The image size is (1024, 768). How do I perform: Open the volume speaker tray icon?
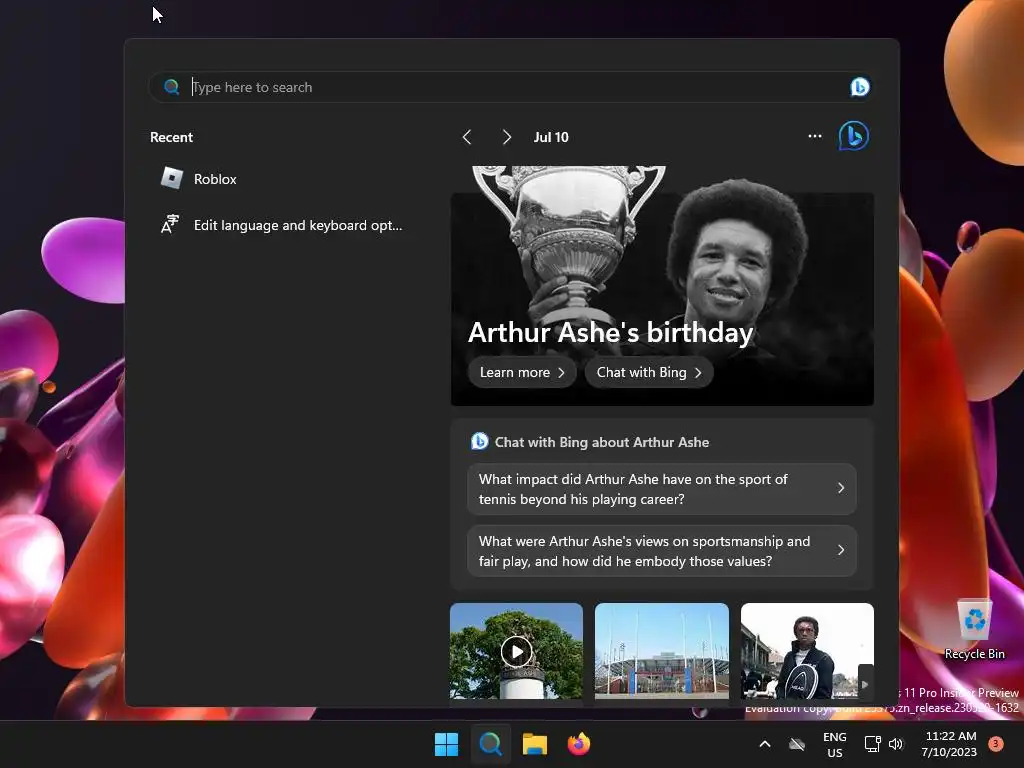click(896, 744)
